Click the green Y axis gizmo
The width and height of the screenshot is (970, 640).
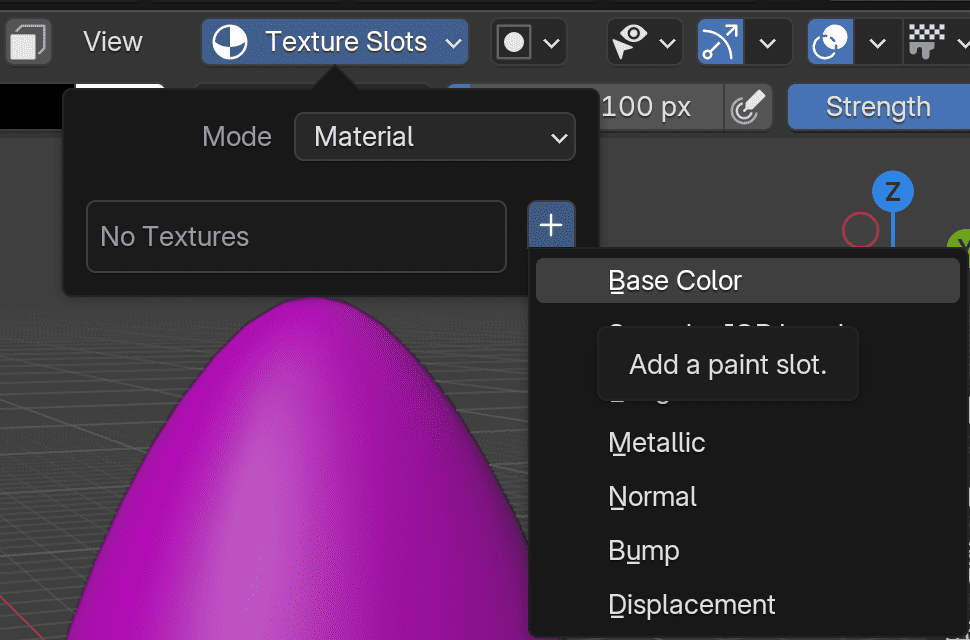click(x=959, y=242)
